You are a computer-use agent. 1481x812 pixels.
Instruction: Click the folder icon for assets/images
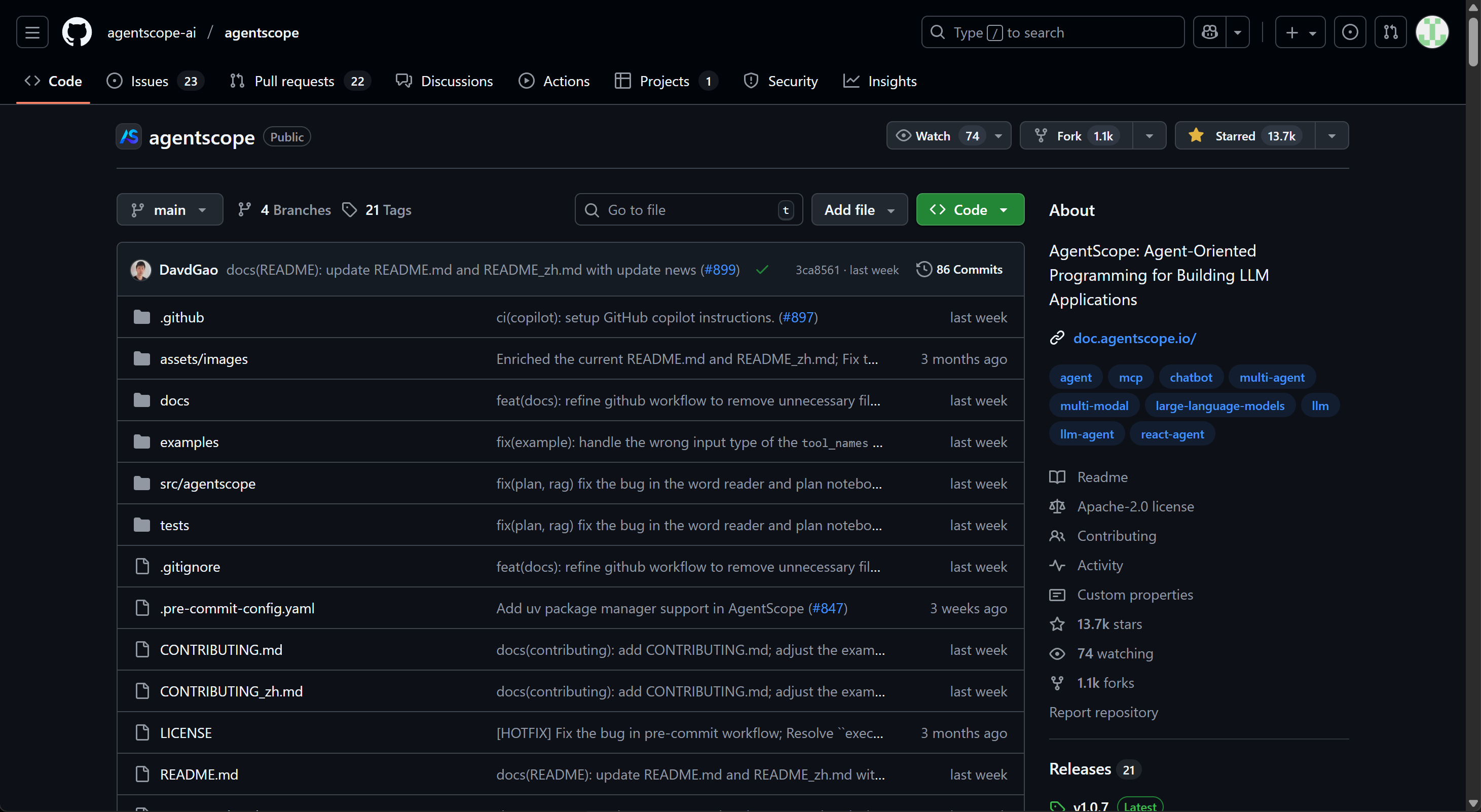[142, 359]
